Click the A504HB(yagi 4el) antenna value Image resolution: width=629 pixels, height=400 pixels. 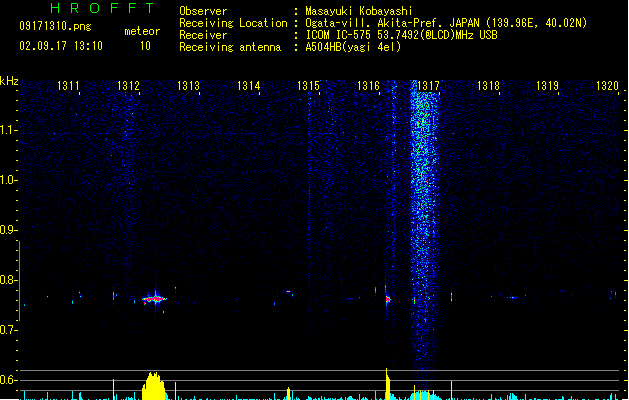(x=353, y=47)
